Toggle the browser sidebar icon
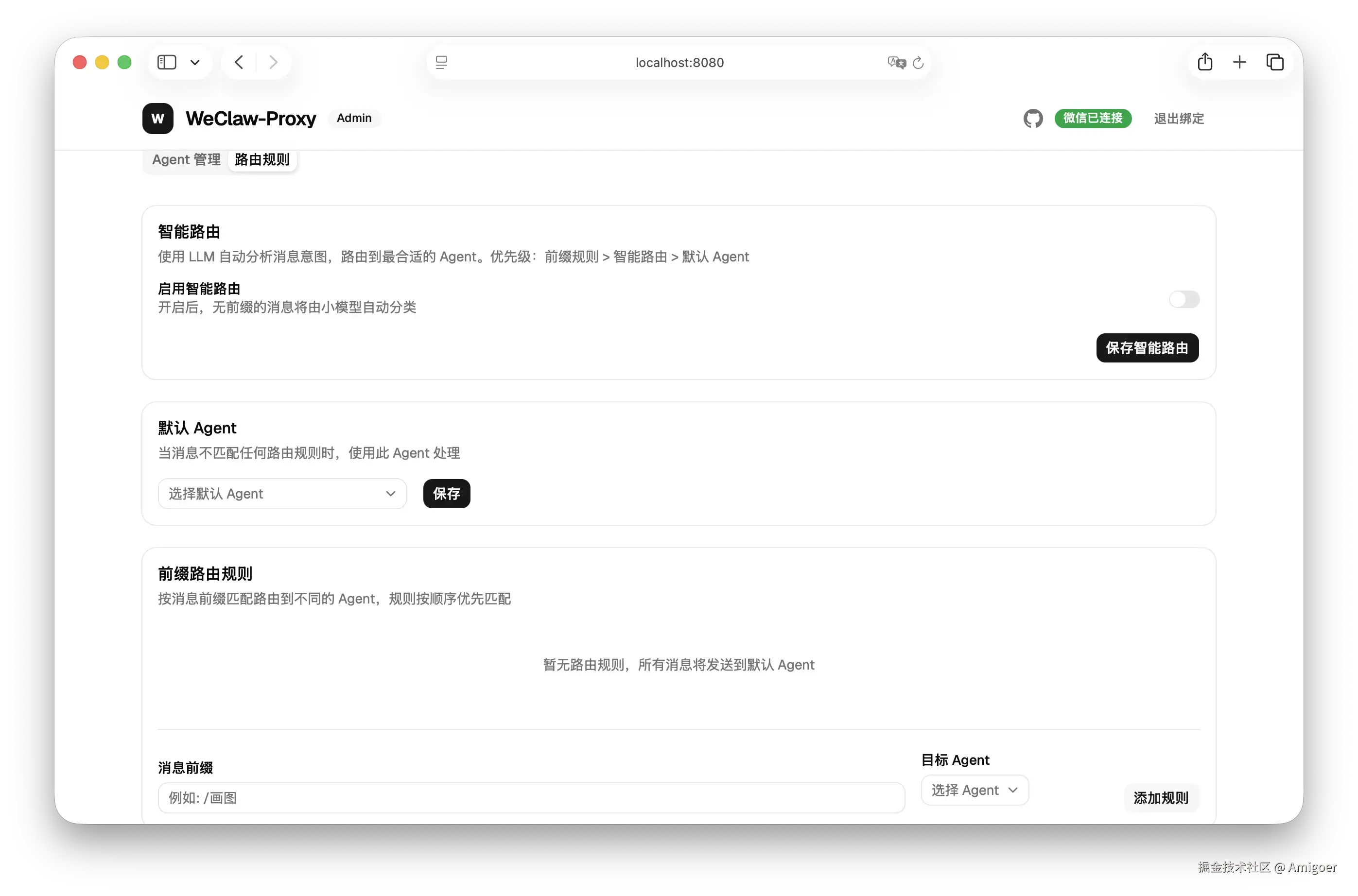 pyautogui.click(x=166, y=62)
